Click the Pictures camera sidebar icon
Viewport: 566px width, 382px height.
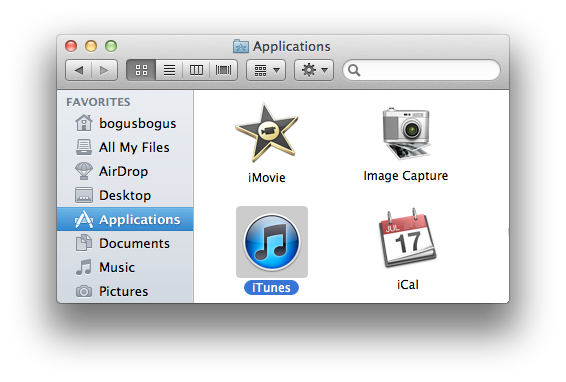coord(84,291)
